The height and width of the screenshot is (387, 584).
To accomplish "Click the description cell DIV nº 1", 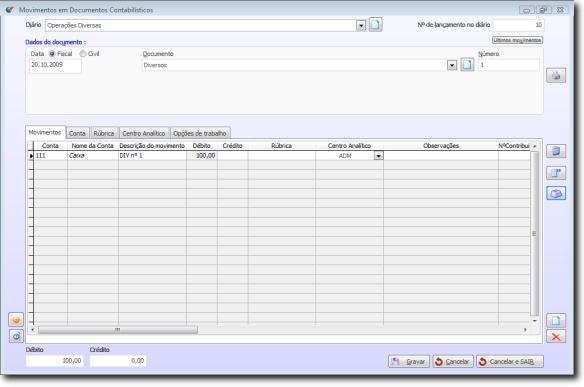I will [x=152, y=156].
